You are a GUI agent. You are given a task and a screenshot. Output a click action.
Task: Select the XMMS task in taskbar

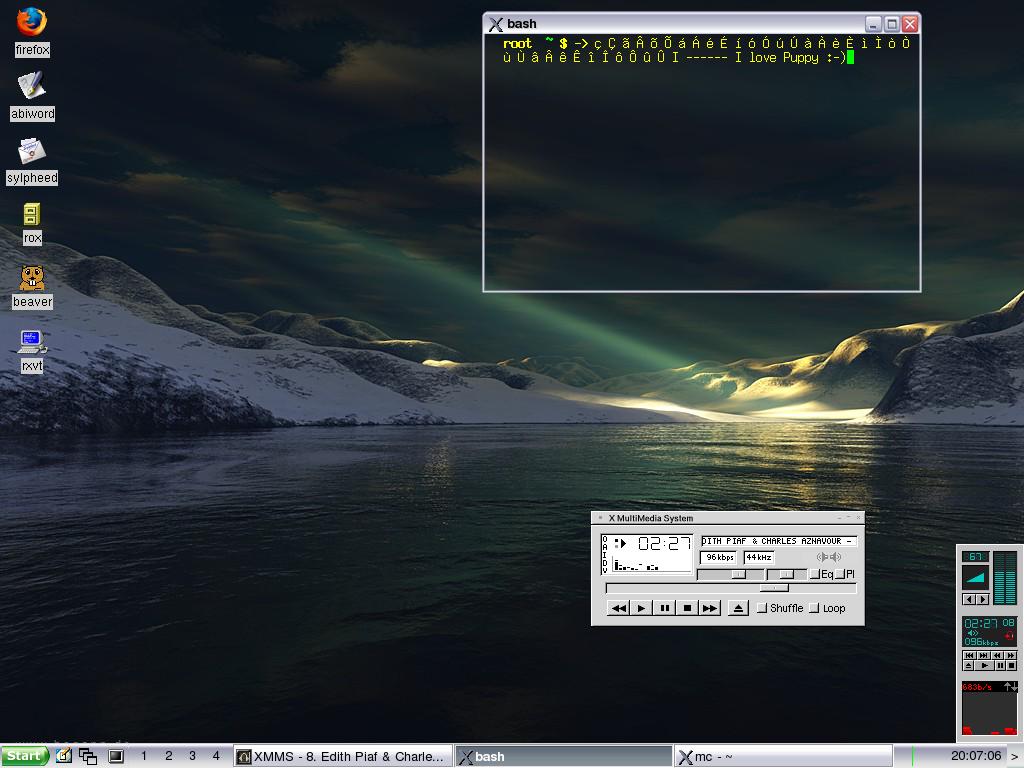343,756
